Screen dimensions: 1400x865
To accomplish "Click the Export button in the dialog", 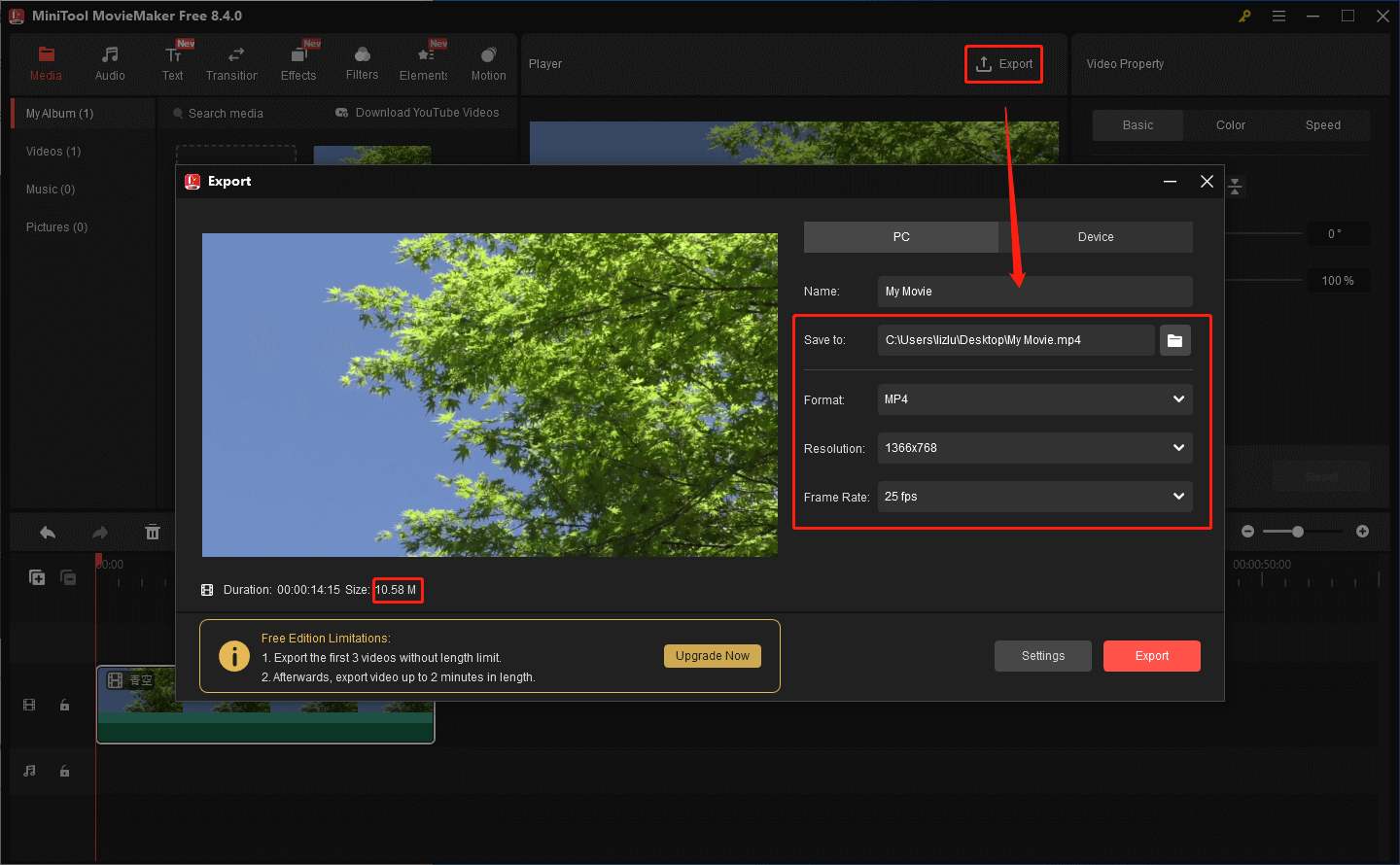I will (x=1152, y=656).
